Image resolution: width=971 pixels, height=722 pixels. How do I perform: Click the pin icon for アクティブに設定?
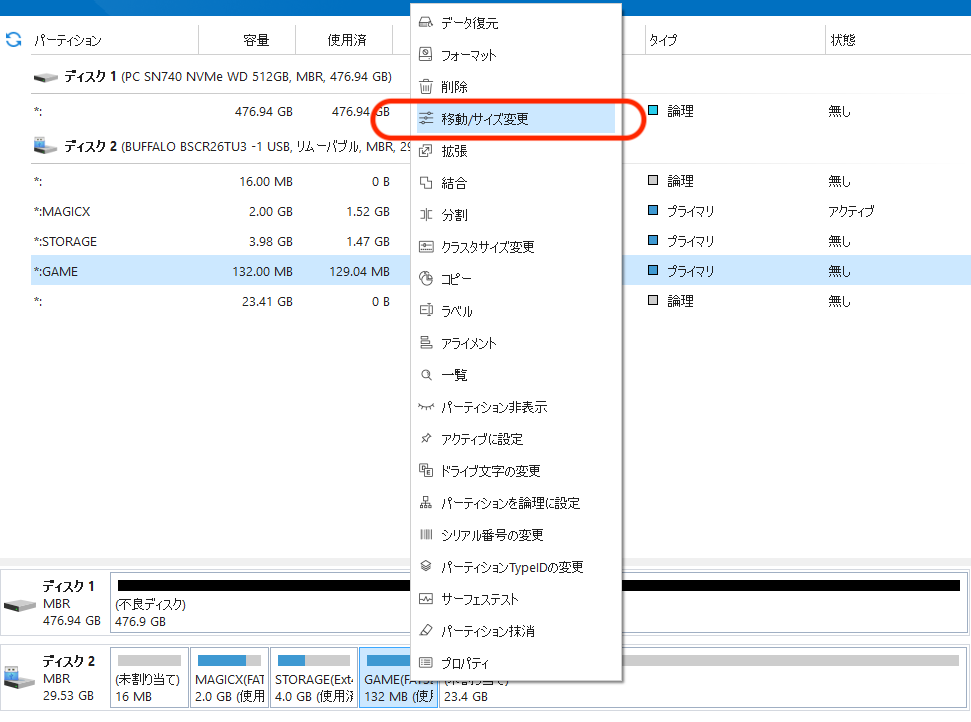click(425, 438)
